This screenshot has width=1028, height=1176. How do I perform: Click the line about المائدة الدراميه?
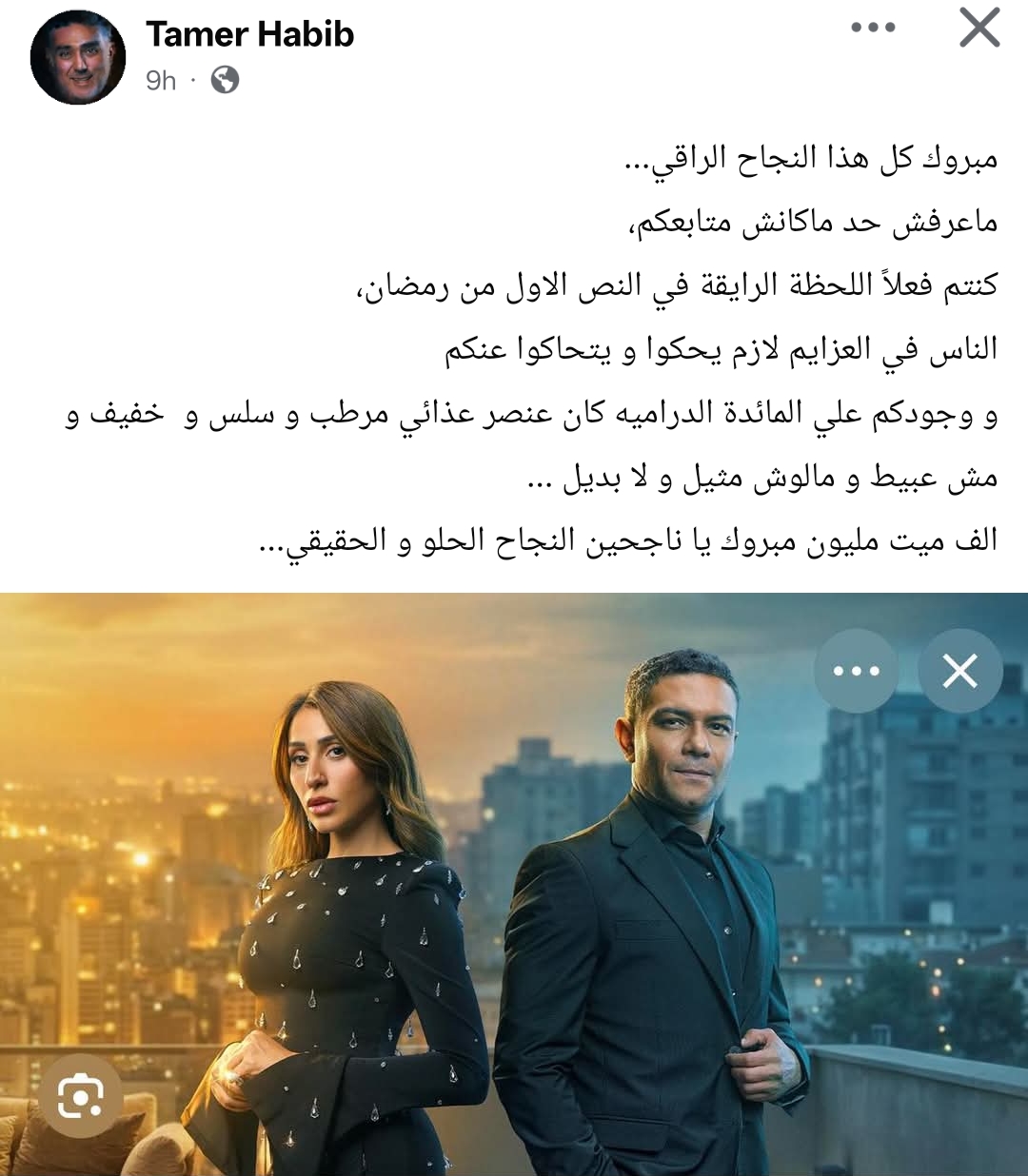pos(532,414)
